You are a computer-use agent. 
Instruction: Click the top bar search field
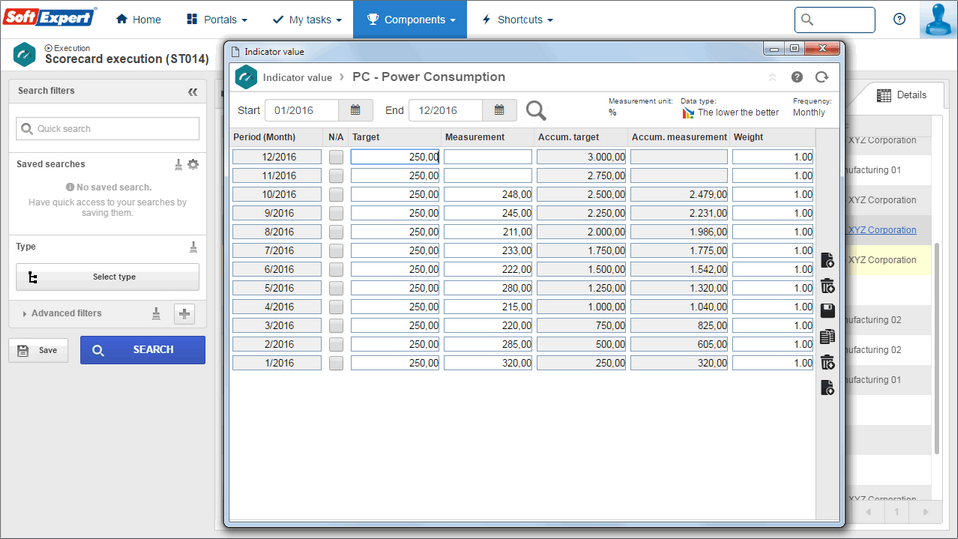pyautogui.click(x=835, y=20)
